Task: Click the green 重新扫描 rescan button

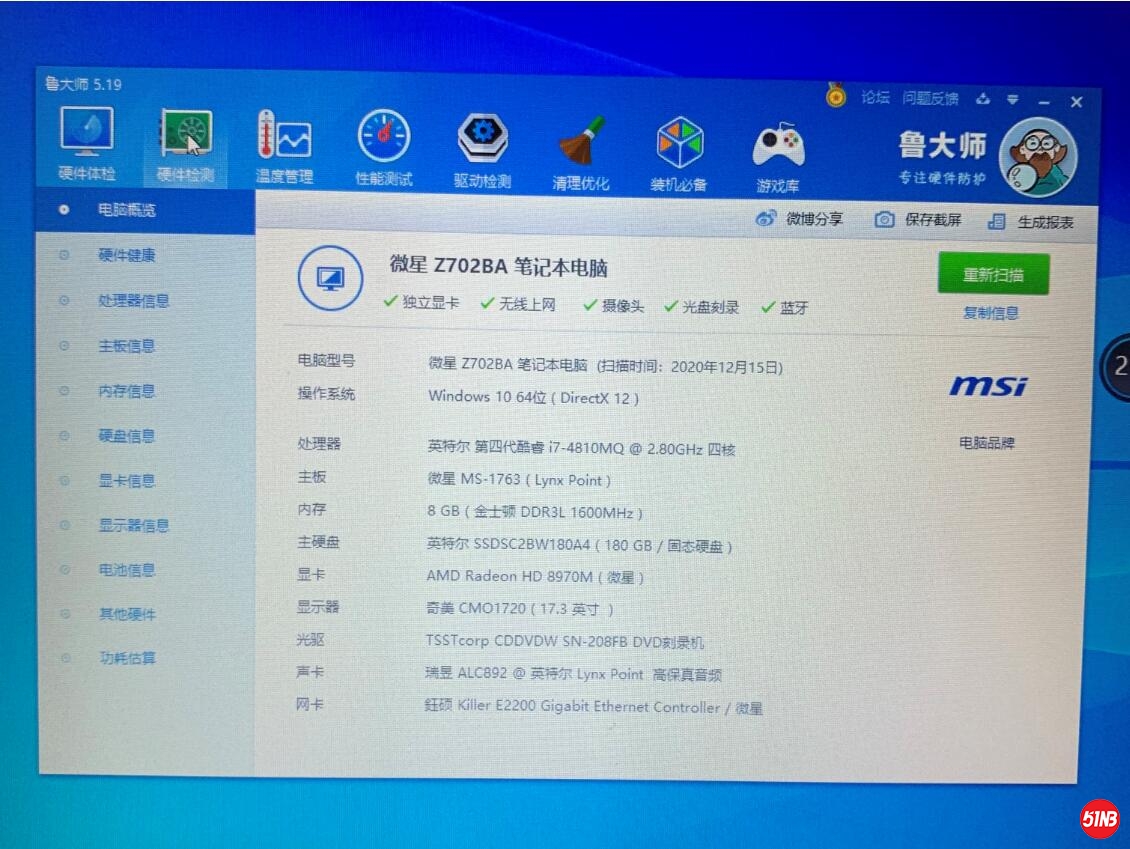Action: [993, 274]
